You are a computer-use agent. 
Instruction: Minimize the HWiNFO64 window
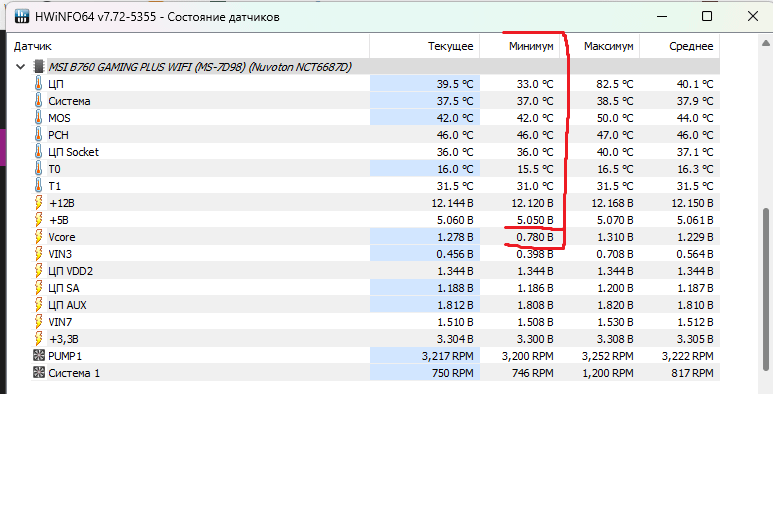pos(662,16)
